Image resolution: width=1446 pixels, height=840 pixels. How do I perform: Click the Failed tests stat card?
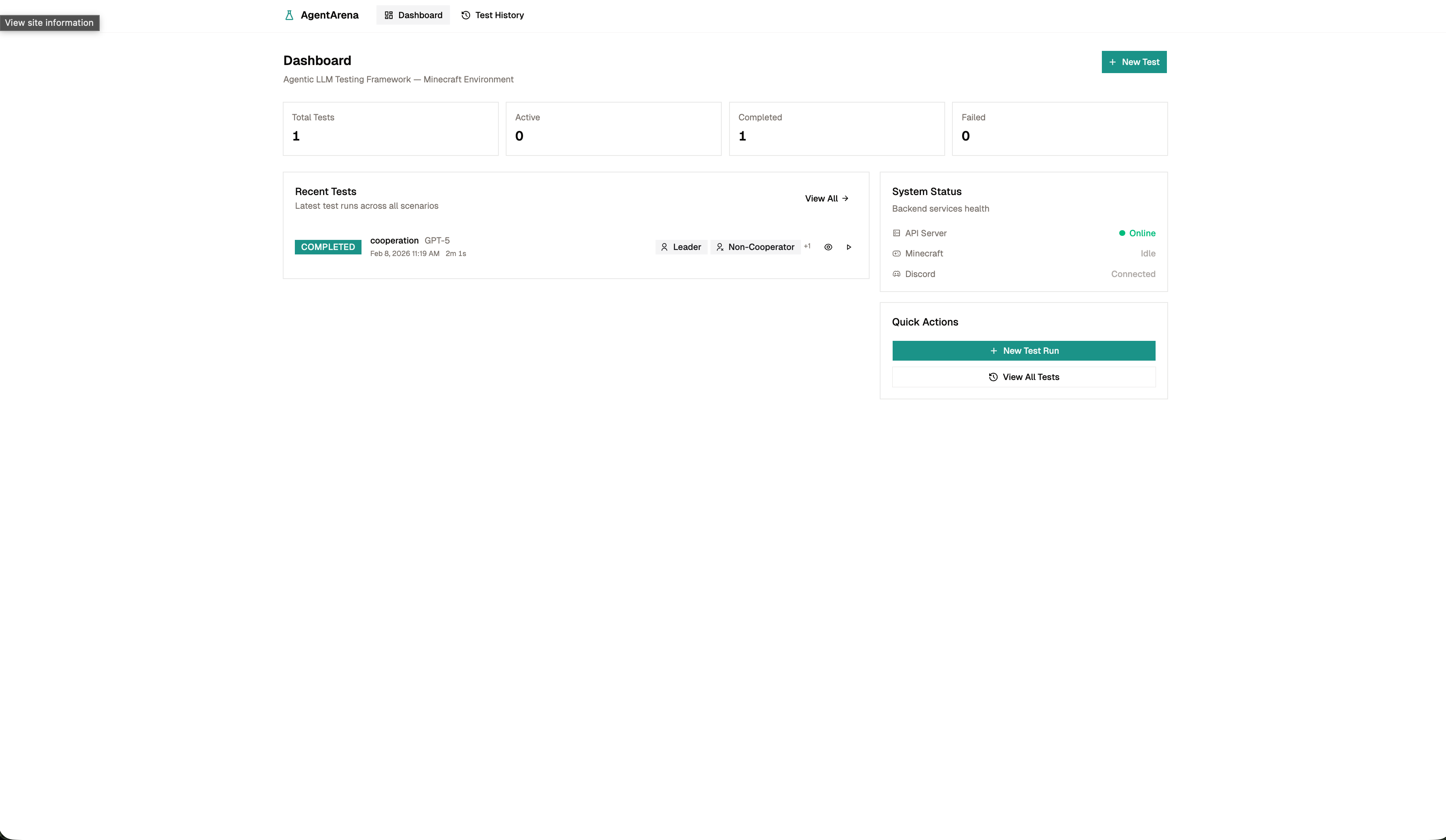click(1059, 128)
